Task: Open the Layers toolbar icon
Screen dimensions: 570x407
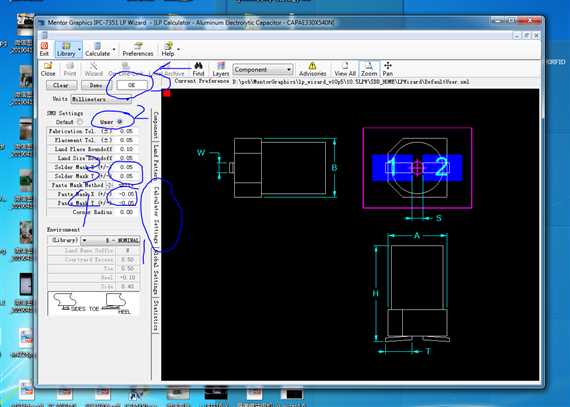Action: pos(221,69)
